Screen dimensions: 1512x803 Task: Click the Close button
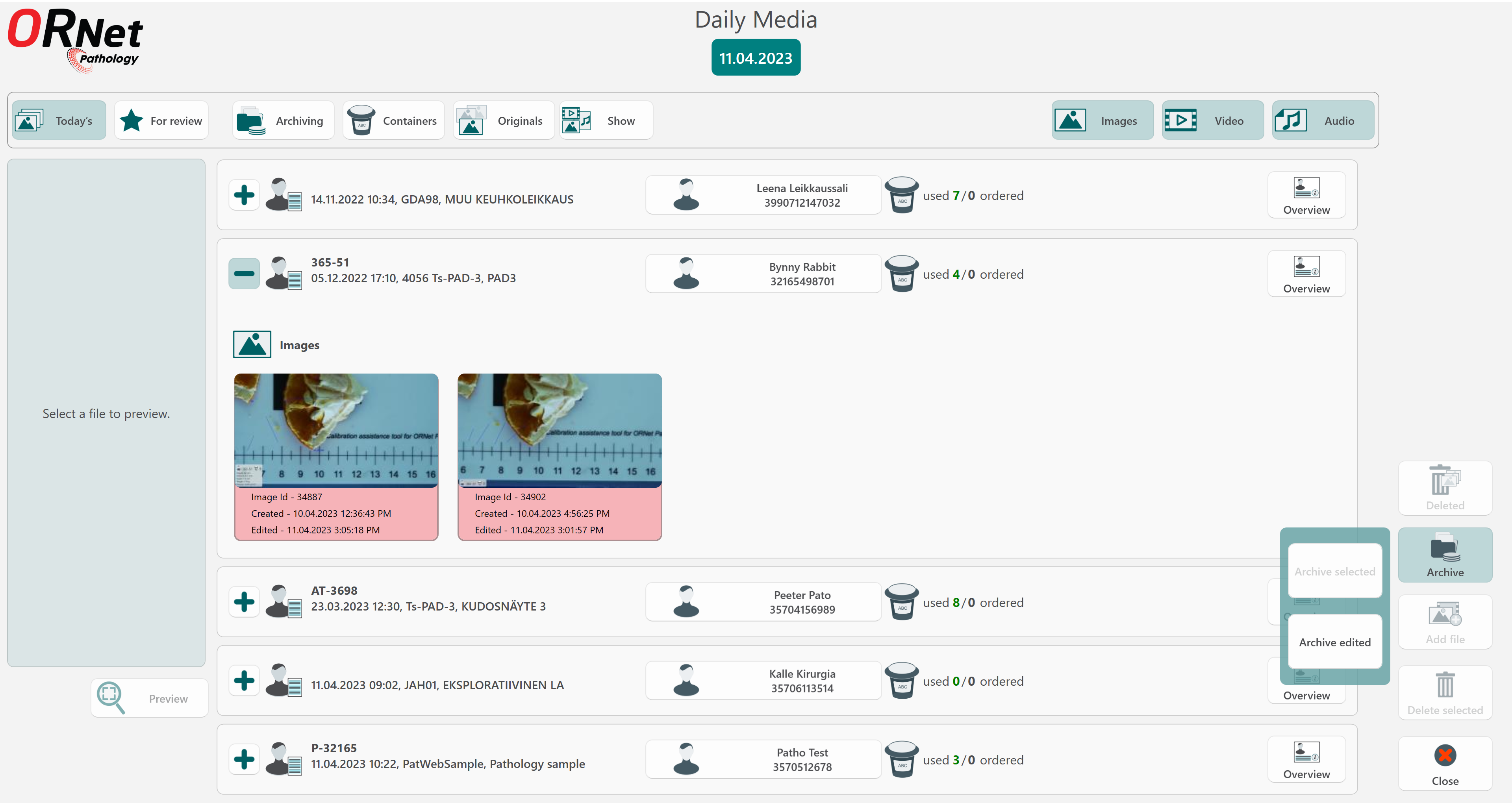(1445, 763)
